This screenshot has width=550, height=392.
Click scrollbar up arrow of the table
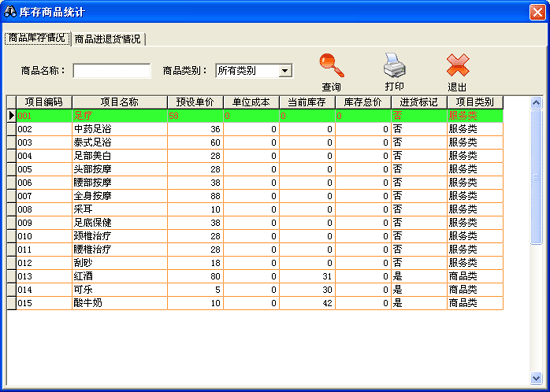[536, 103]
